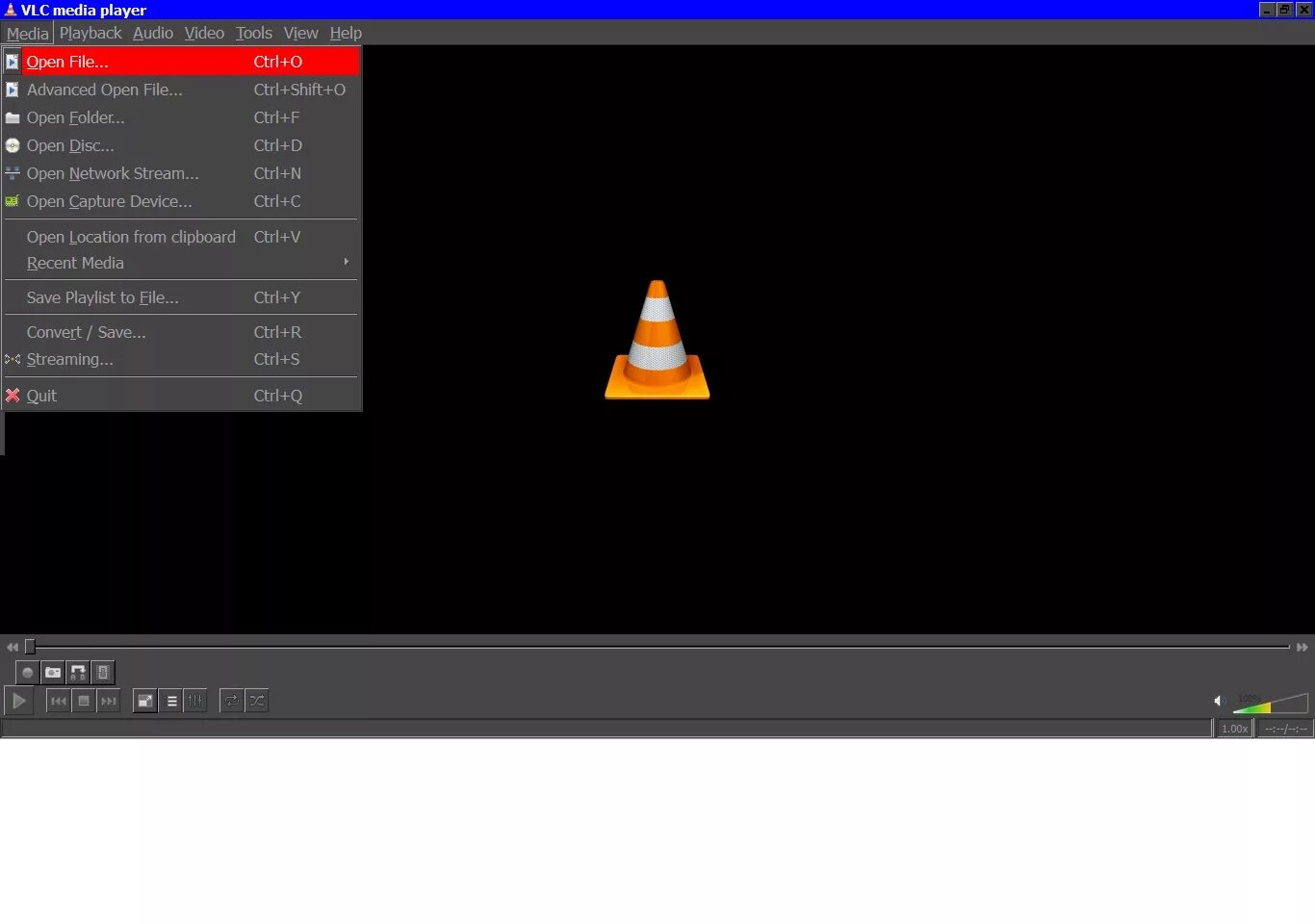Select Advanced Open File... menu entry

point(181,90)
